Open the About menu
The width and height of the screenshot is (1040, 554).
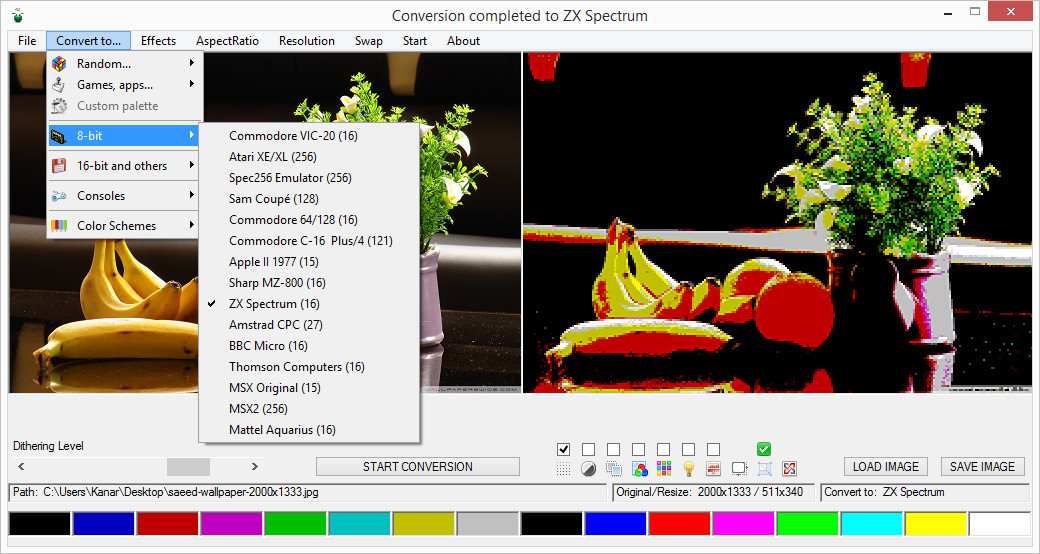click(x=463, y=41)
